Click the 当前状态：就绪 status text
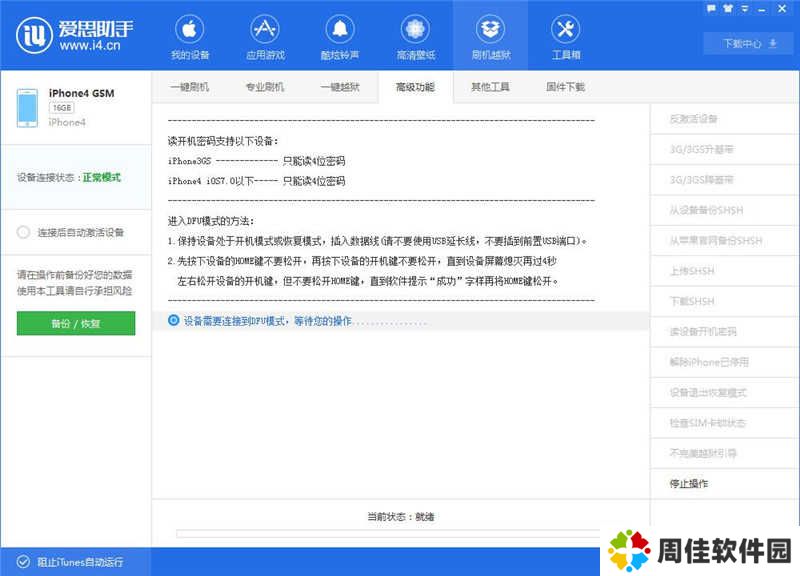 click(401, 517)
